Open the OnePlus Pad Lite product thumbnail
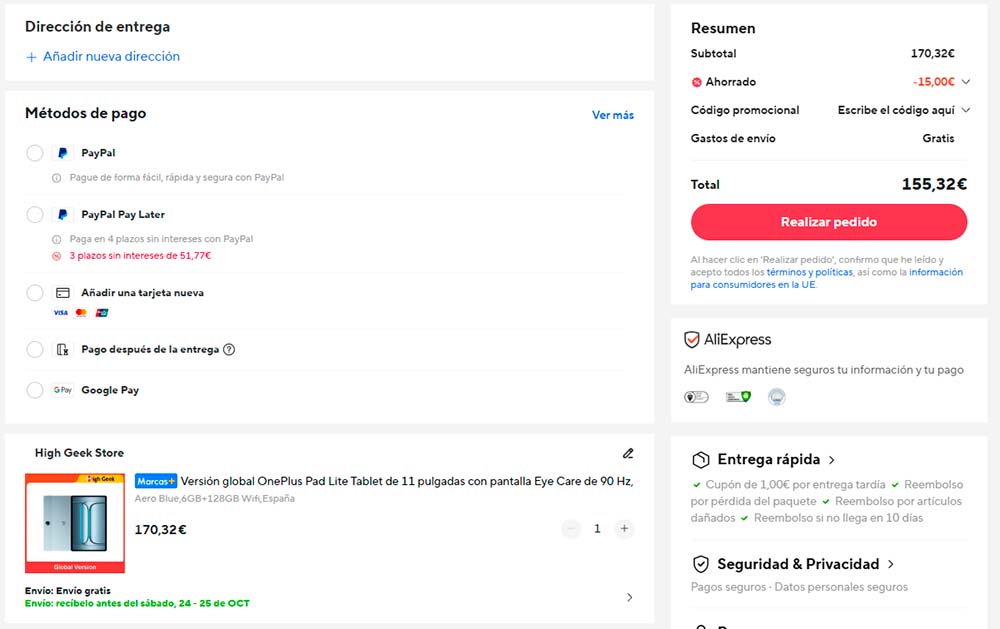The width and height of the screenshot is (1000, 629). [x=75, y=523]
